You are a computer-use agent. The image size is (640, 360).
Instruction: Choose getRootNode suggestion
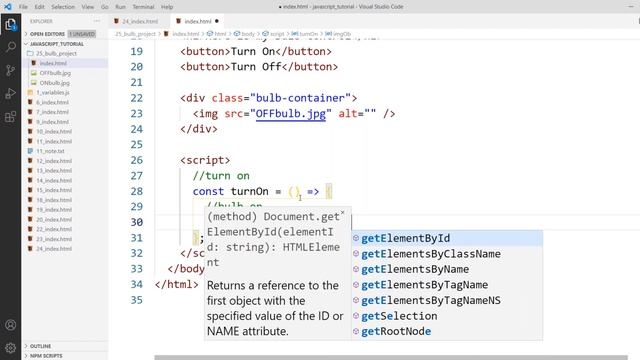pyautogui.click(x=447, y=331)
